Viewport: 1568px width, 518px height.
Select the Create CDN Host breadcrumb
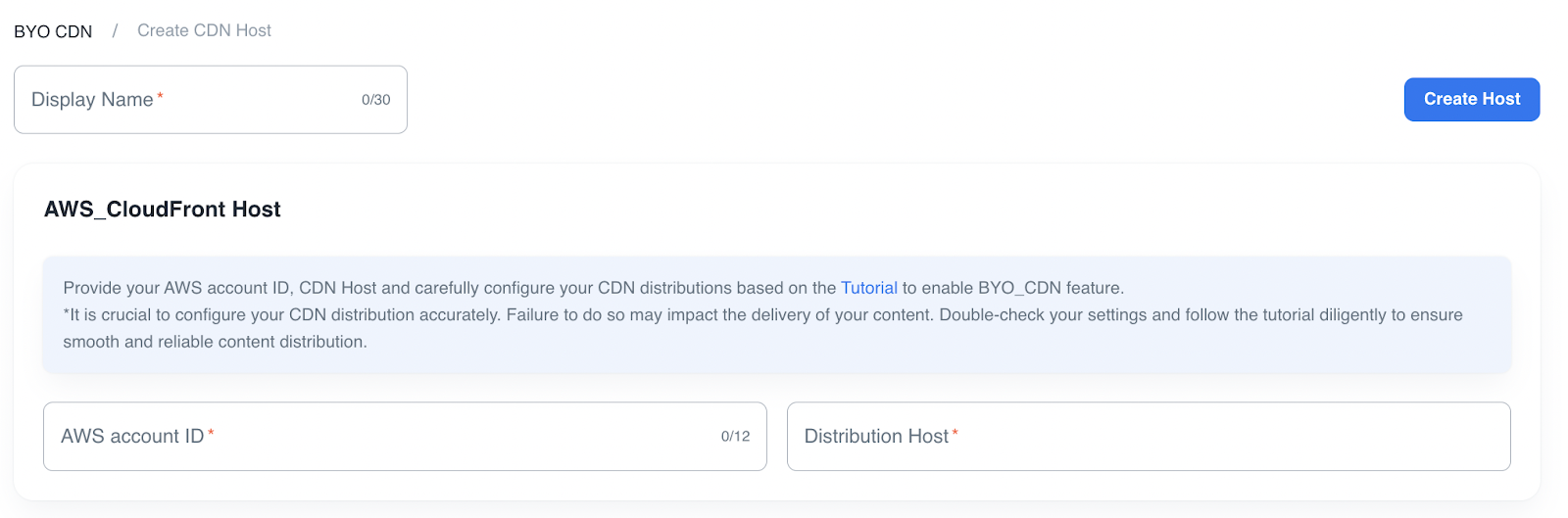click(x=204, y=31)
